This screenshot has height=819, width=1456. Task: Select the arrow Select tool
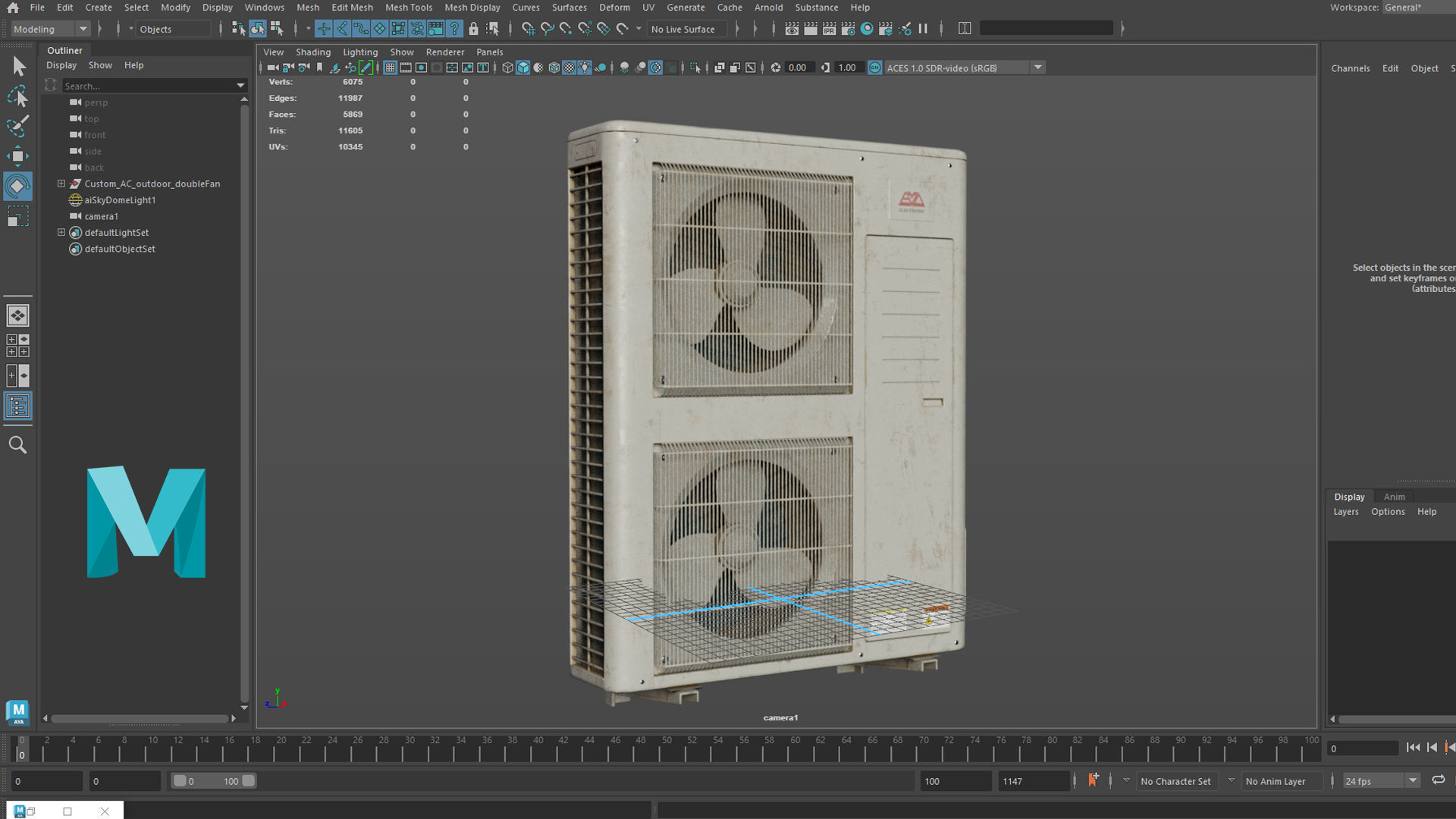pyautogui.click(x=19, y=67)
